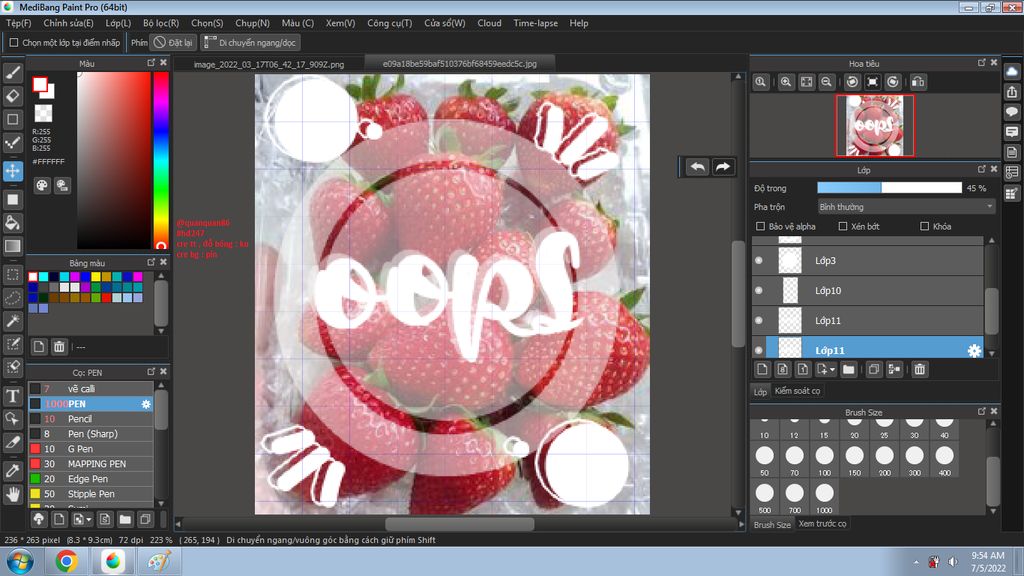Delete palette color with trash icon
The image size is (1024, 576).
click(x=59, y=346)
